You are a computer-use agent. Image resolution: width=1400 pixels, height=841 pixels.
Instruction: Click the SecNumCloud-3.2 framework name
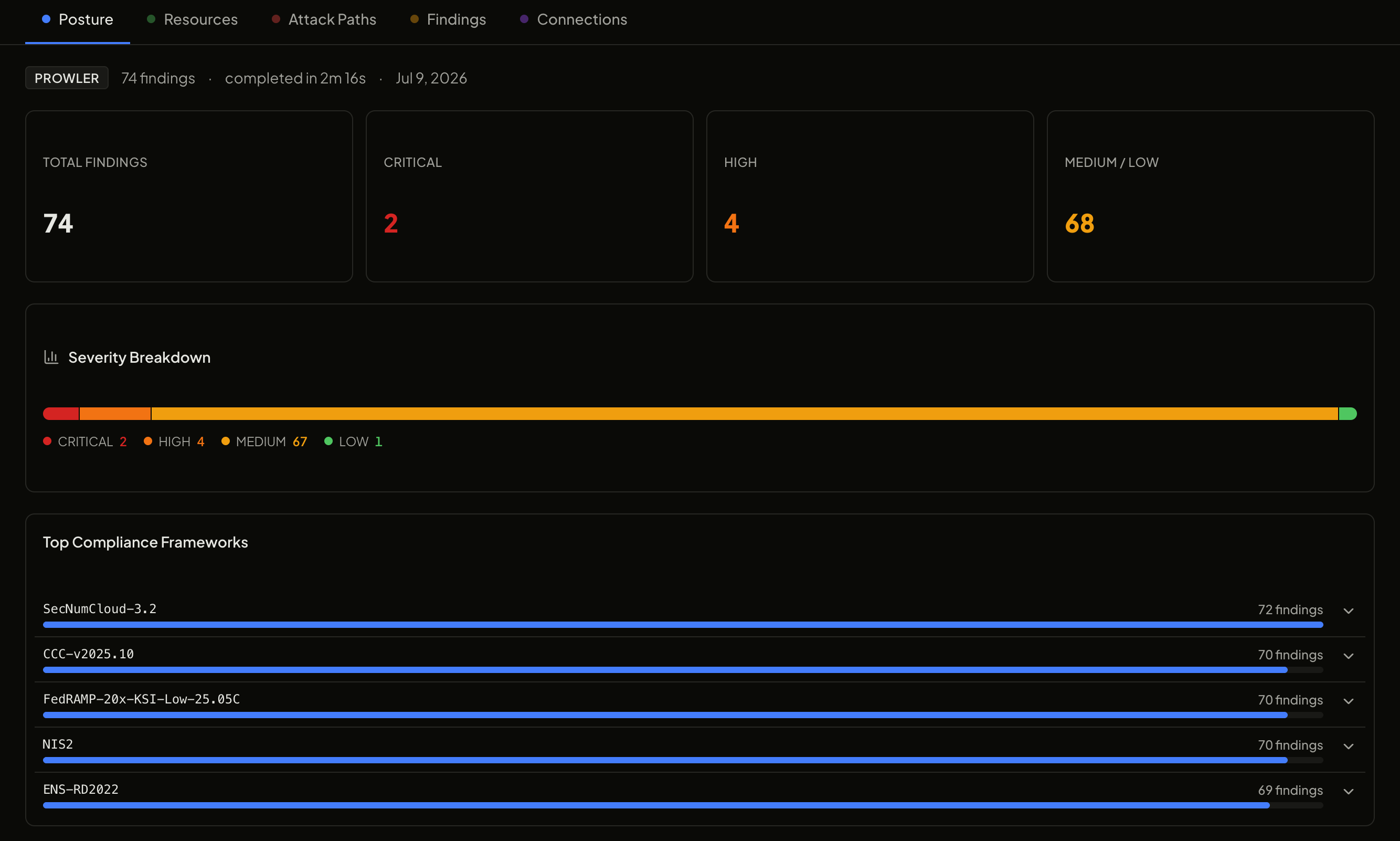pyautogui.click(x=100, y=608)
